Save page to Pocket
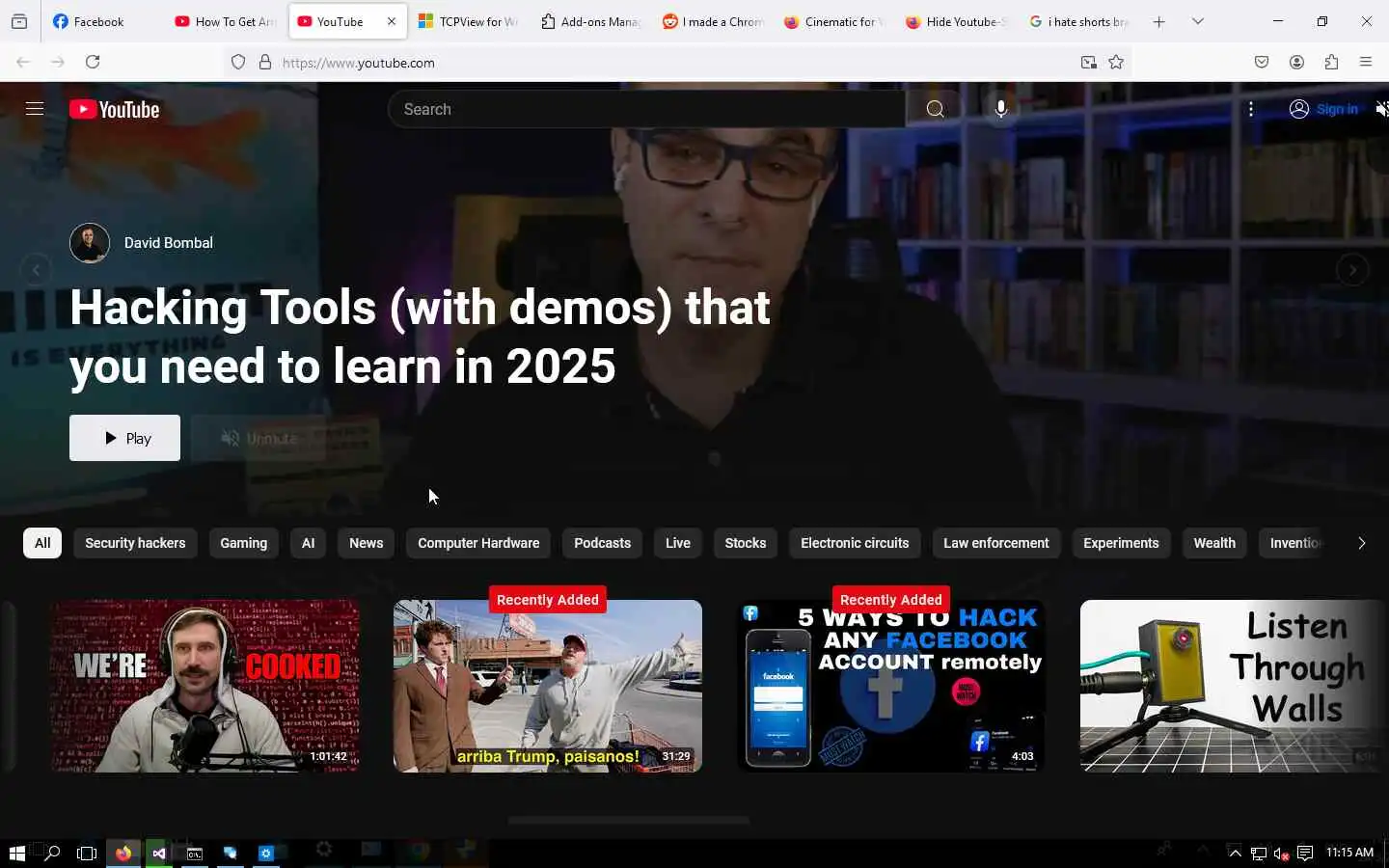Image resolution: width=1389 pixels, height=868 pixels. pyautogui.click(x=1262, y=62)
